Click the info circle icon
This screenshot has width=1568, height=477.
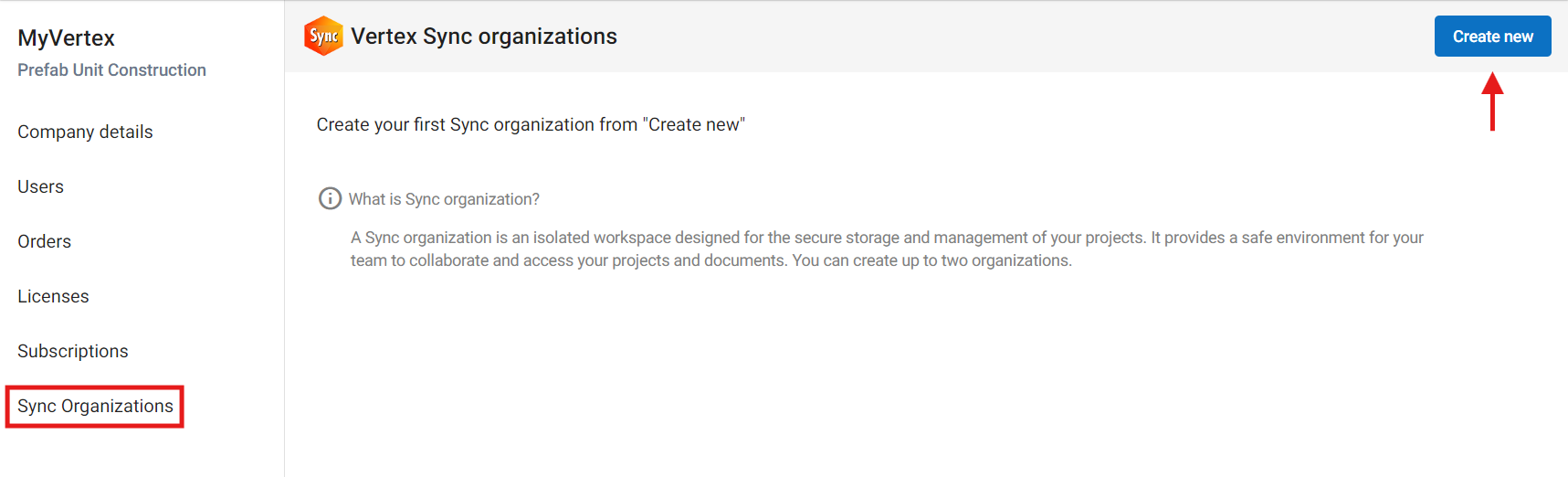(x=330, y=198)
